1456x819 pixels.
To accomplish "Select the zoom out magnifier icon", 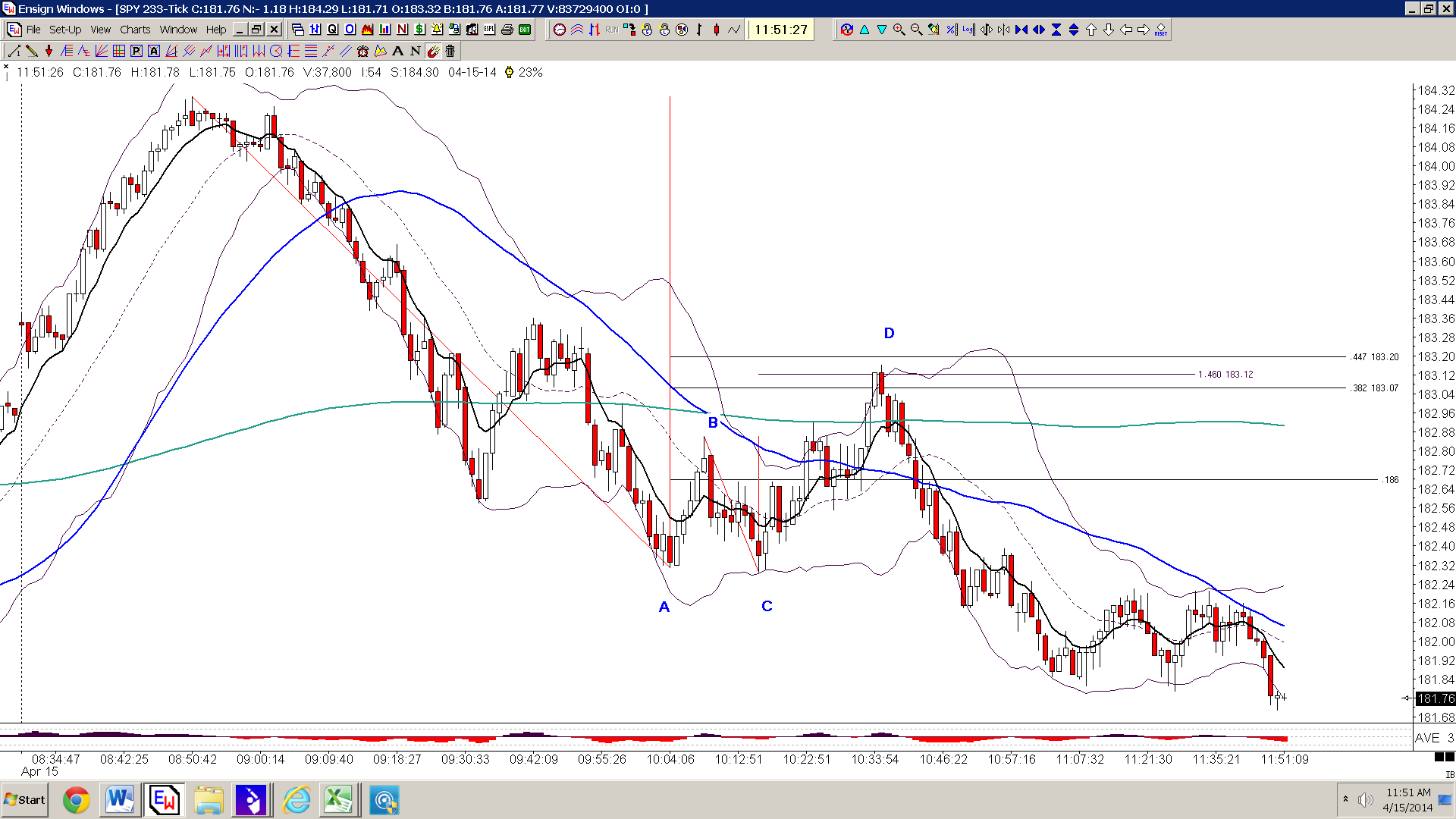I will [x=916, y=30].
